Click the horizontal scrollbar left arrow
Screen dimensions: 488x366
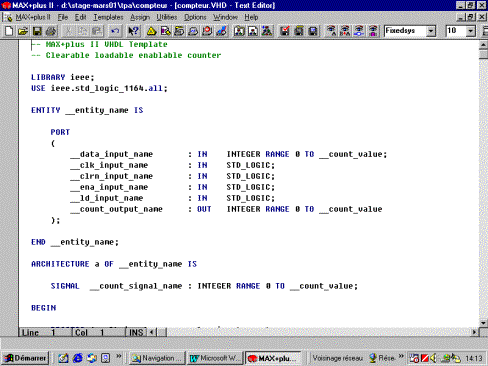152,332
